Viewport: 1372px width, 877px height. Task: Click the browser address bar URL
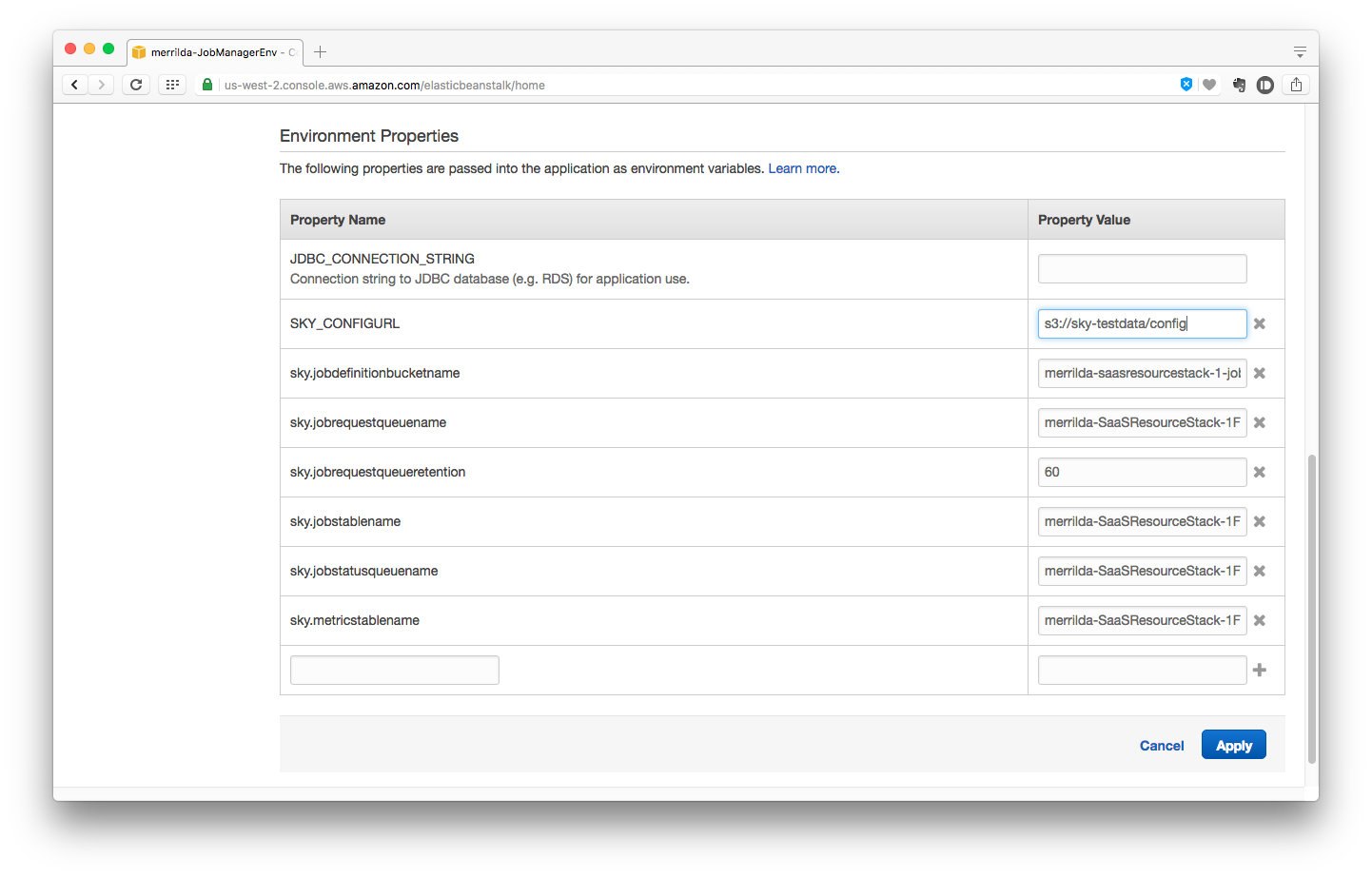tap(384, 86)
